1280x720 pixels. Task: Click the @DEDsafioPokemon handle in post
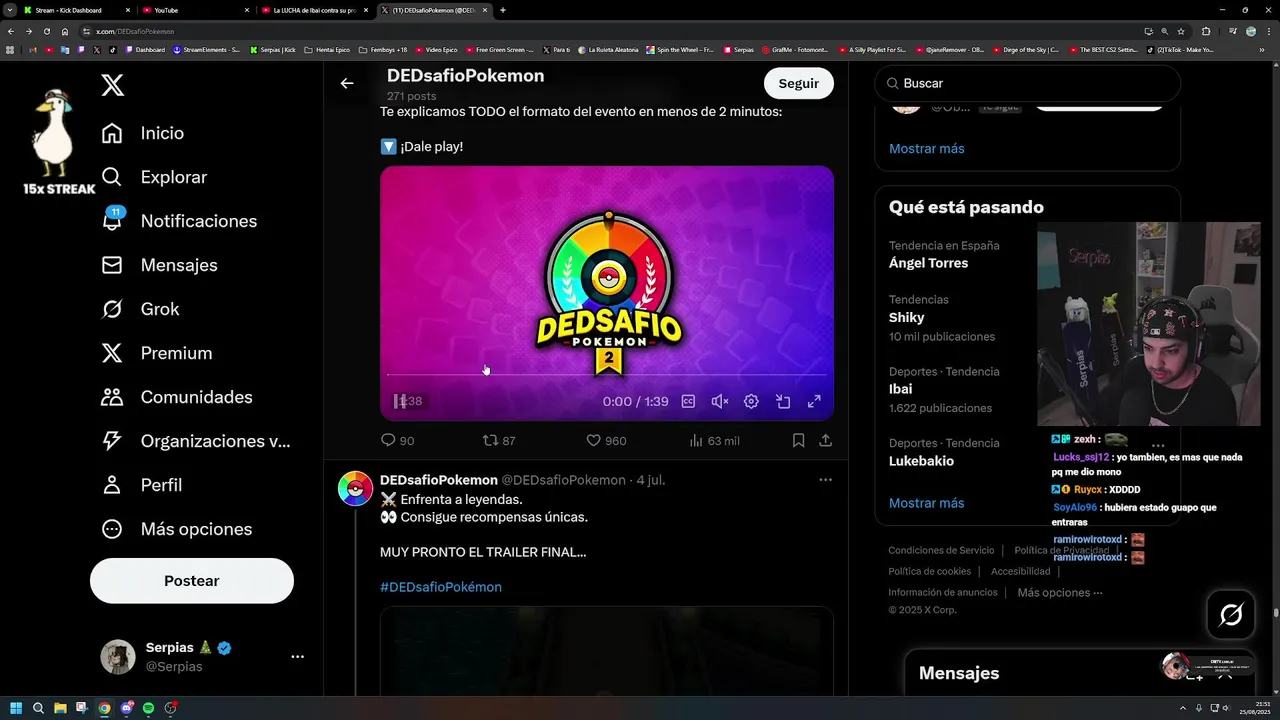click(x=563, y=480)
